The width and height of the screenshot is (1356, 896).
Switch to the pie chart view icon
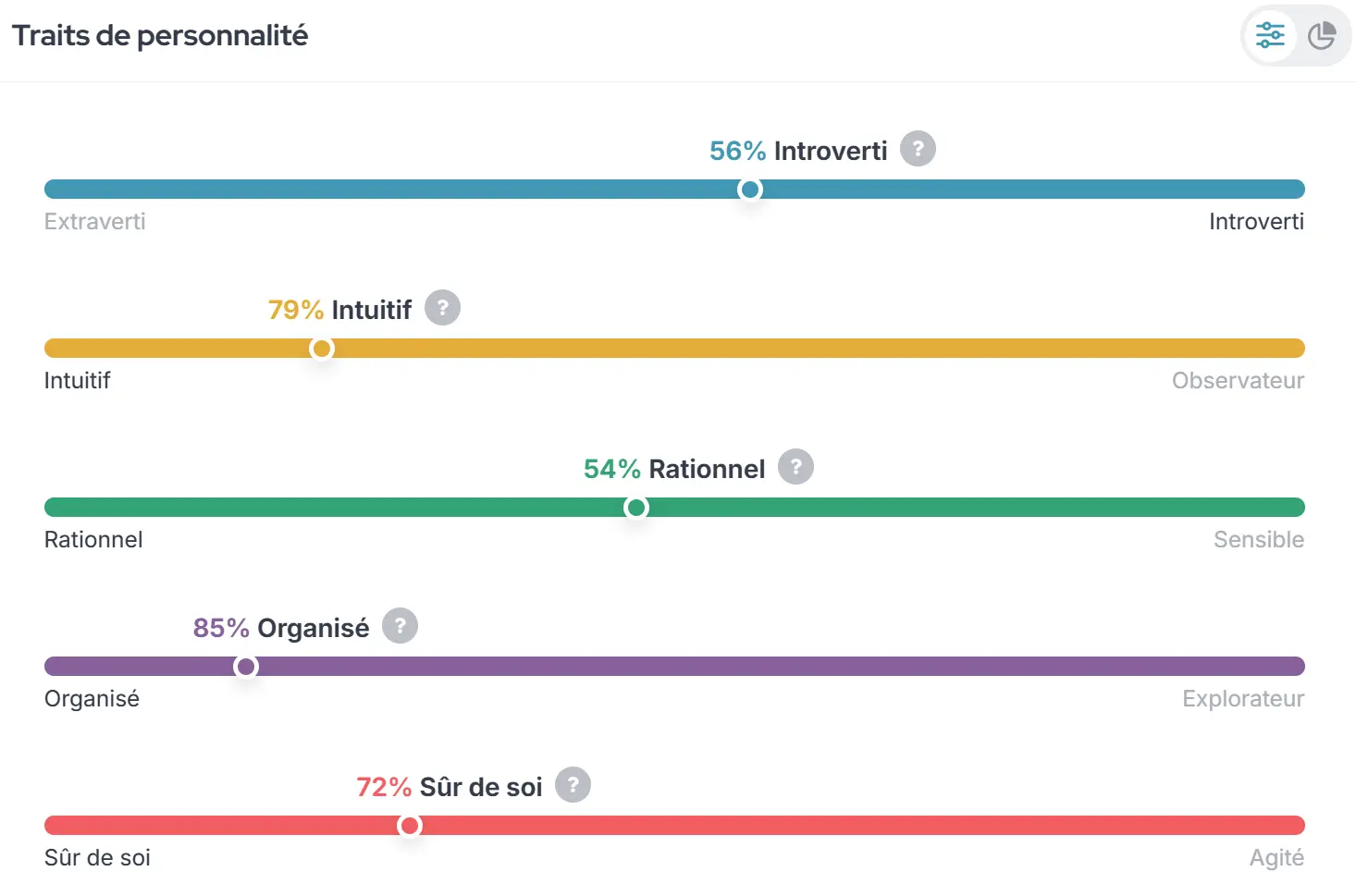tap(1322, 36)
